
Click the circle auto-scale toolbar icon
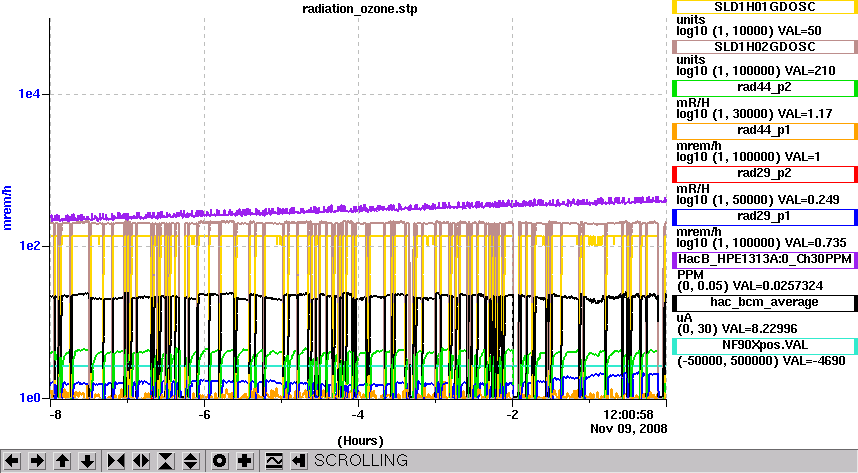[219, 461]
